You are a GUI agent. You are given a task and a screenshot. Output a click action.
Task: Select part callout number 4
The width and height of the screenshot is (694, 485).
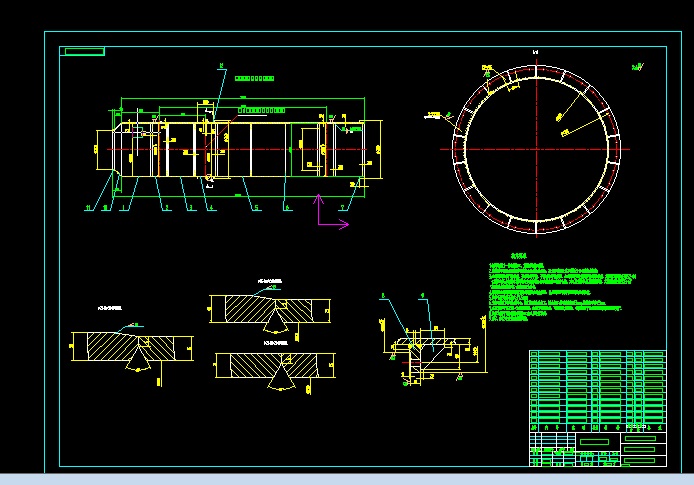click(x=212, y=208)
